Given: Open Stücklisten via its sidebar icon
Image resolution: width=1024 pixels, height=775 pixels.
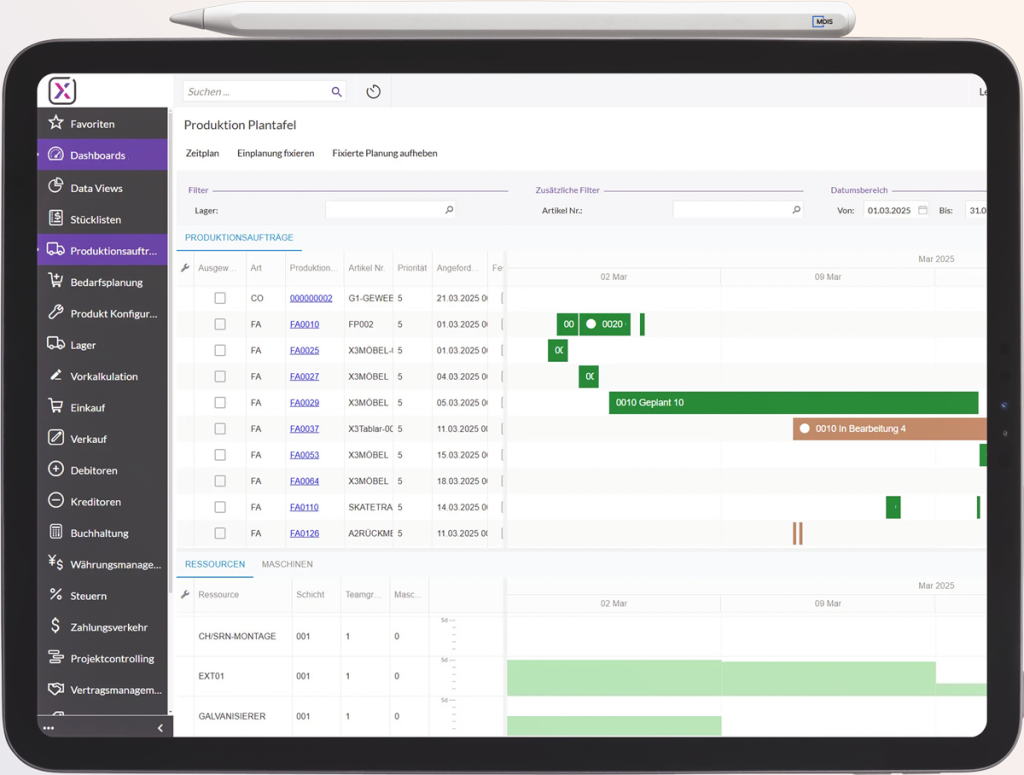Looking at the screenshot, I should pyautogui.click(x=56, y=218).
